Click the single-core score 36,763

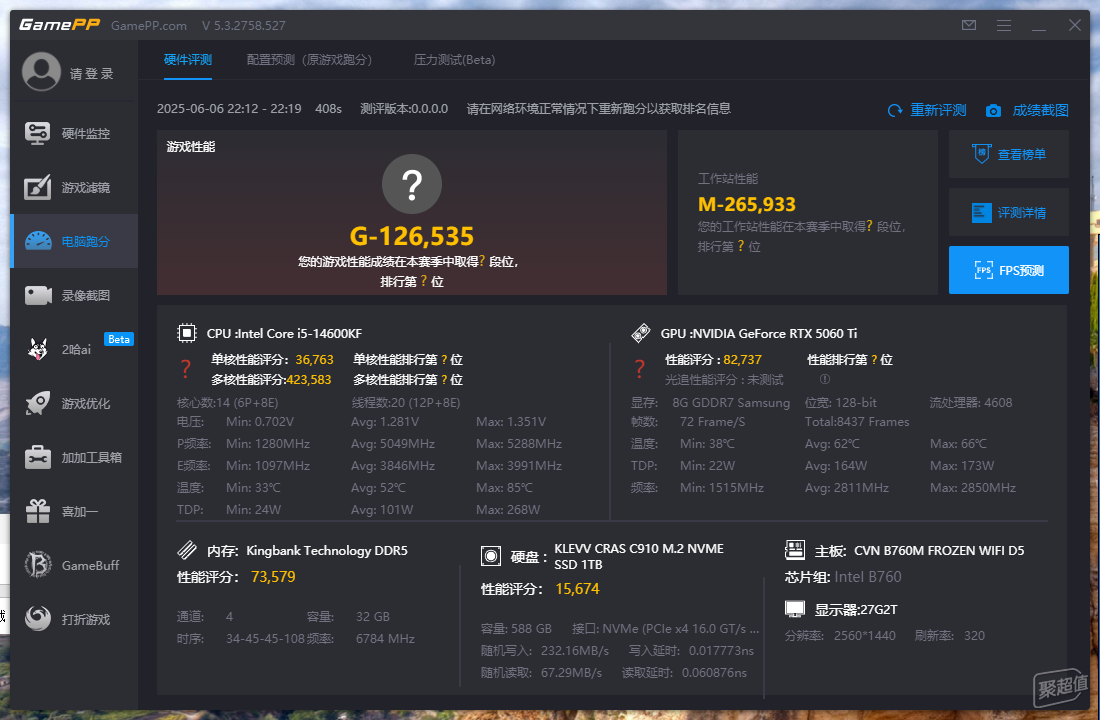(x=314, y=359)
